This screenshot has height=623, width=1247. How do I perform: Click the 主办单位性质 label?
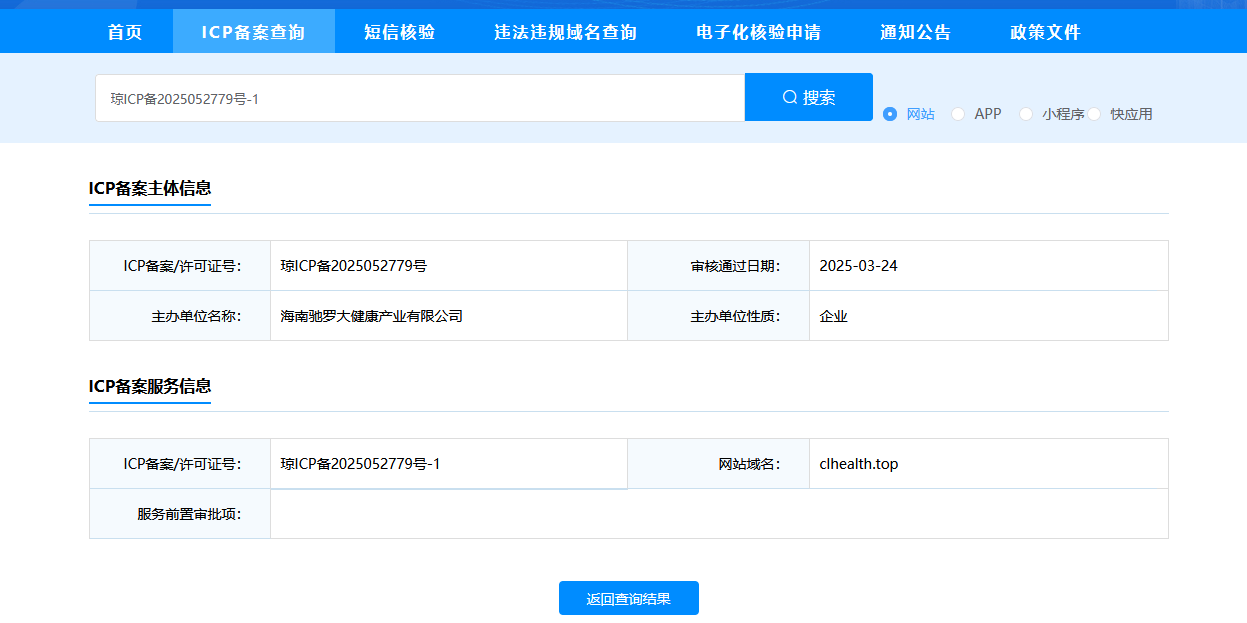[735, 316]
